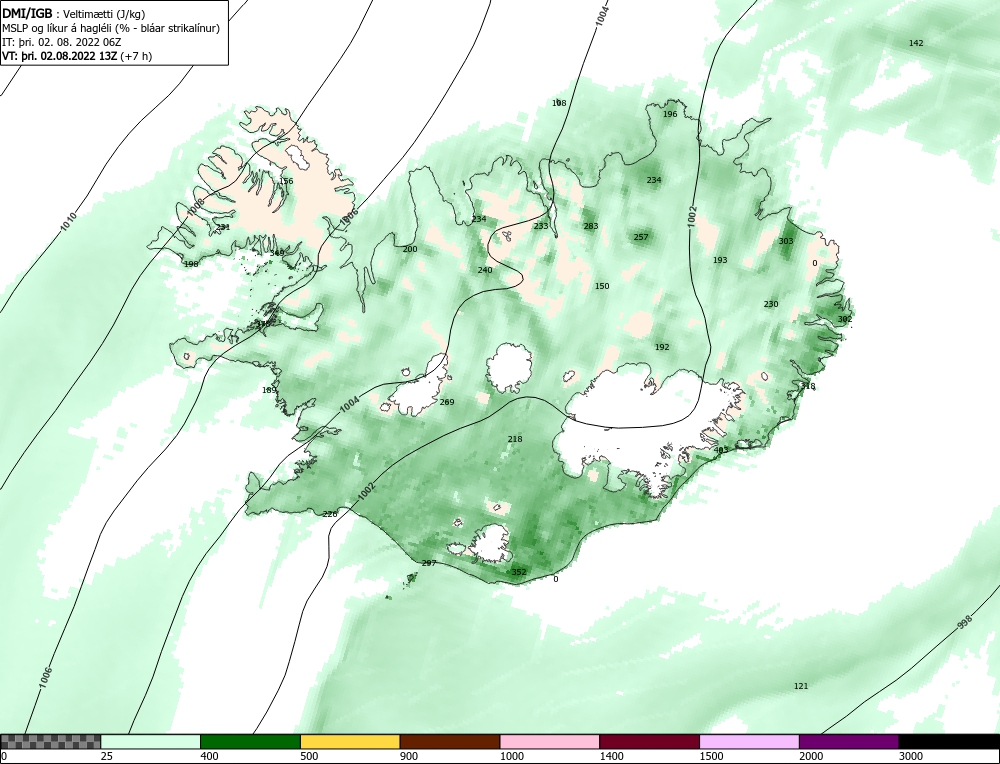Click the CAPE value '192' on the map
This screenshot has width=1000, height=764.
(x=662, y=348)
